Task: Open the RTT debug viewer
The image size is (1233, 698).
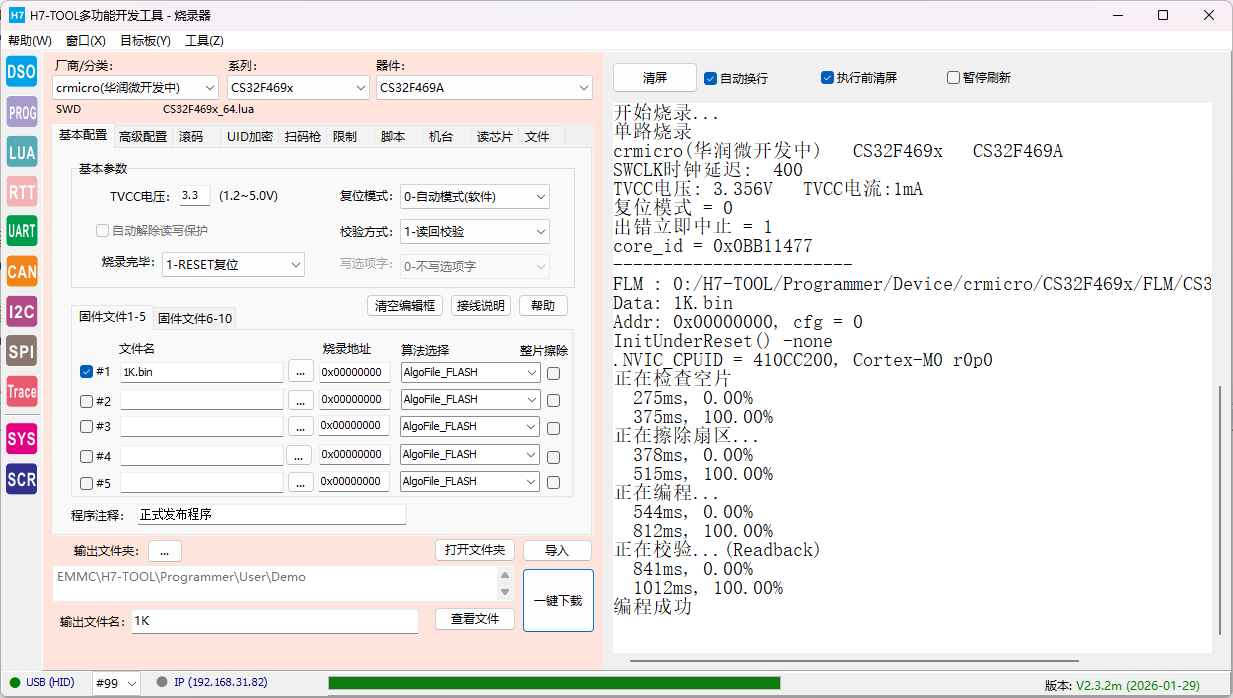Action: 21,191
